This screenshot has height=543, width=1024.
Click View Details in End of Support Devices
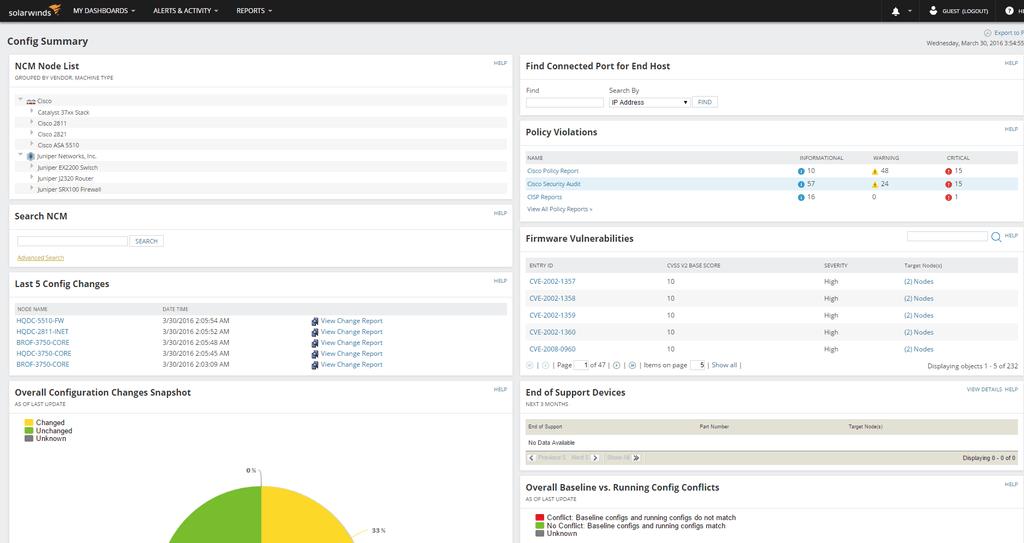(984, 389)
